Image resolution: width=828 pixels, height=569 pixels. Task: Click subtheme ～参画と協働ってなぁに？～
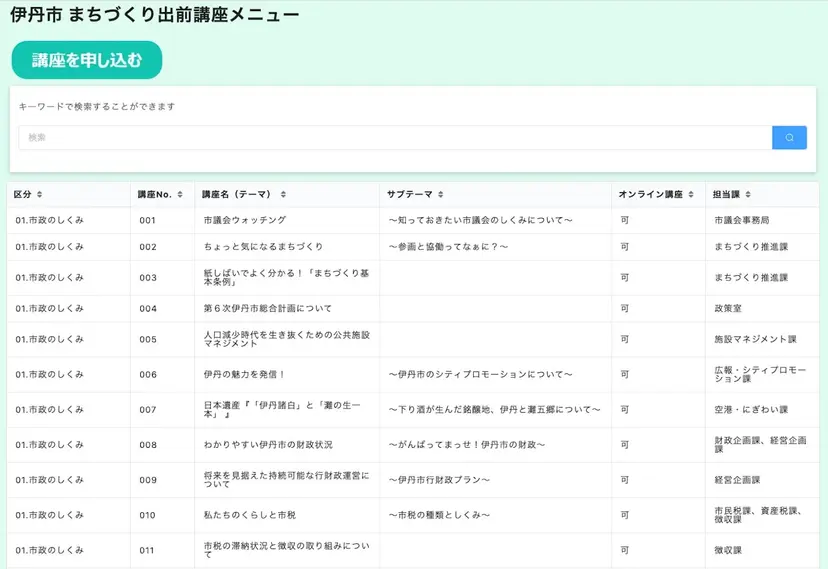pyautogui.click(x=448, y=246)
